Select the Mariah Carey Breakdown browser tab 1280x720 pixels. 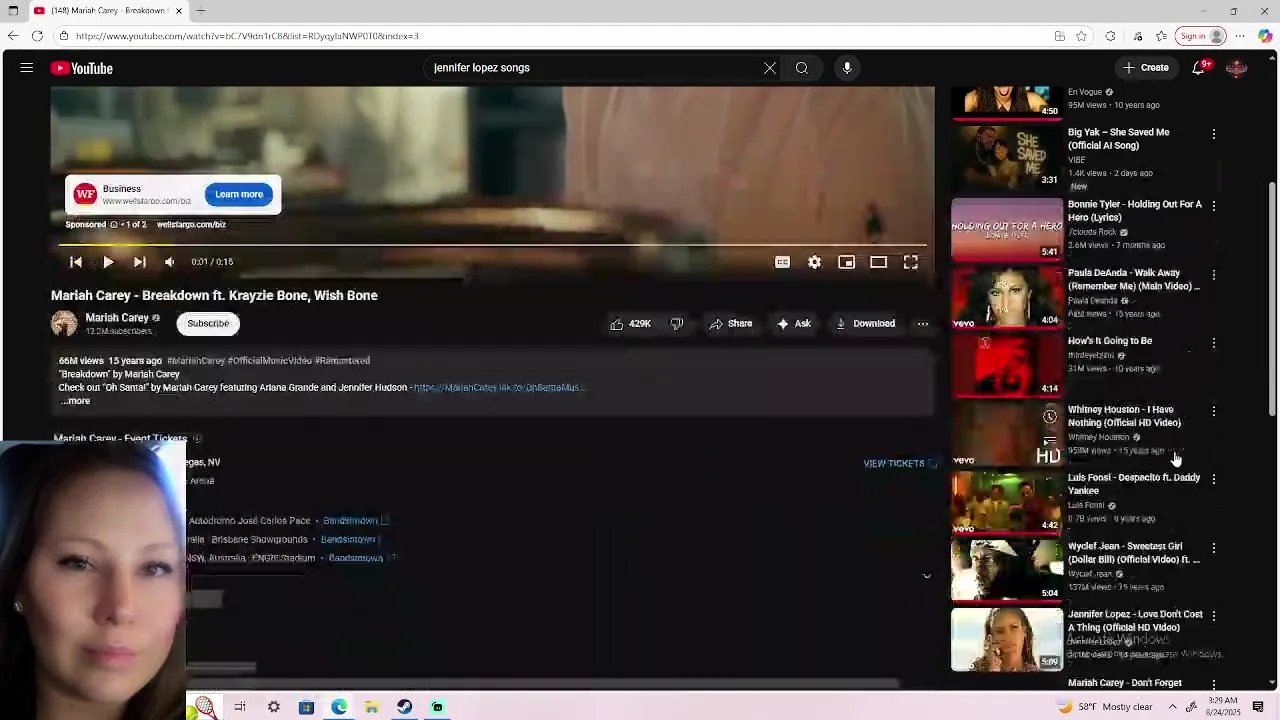coord(108,11)
